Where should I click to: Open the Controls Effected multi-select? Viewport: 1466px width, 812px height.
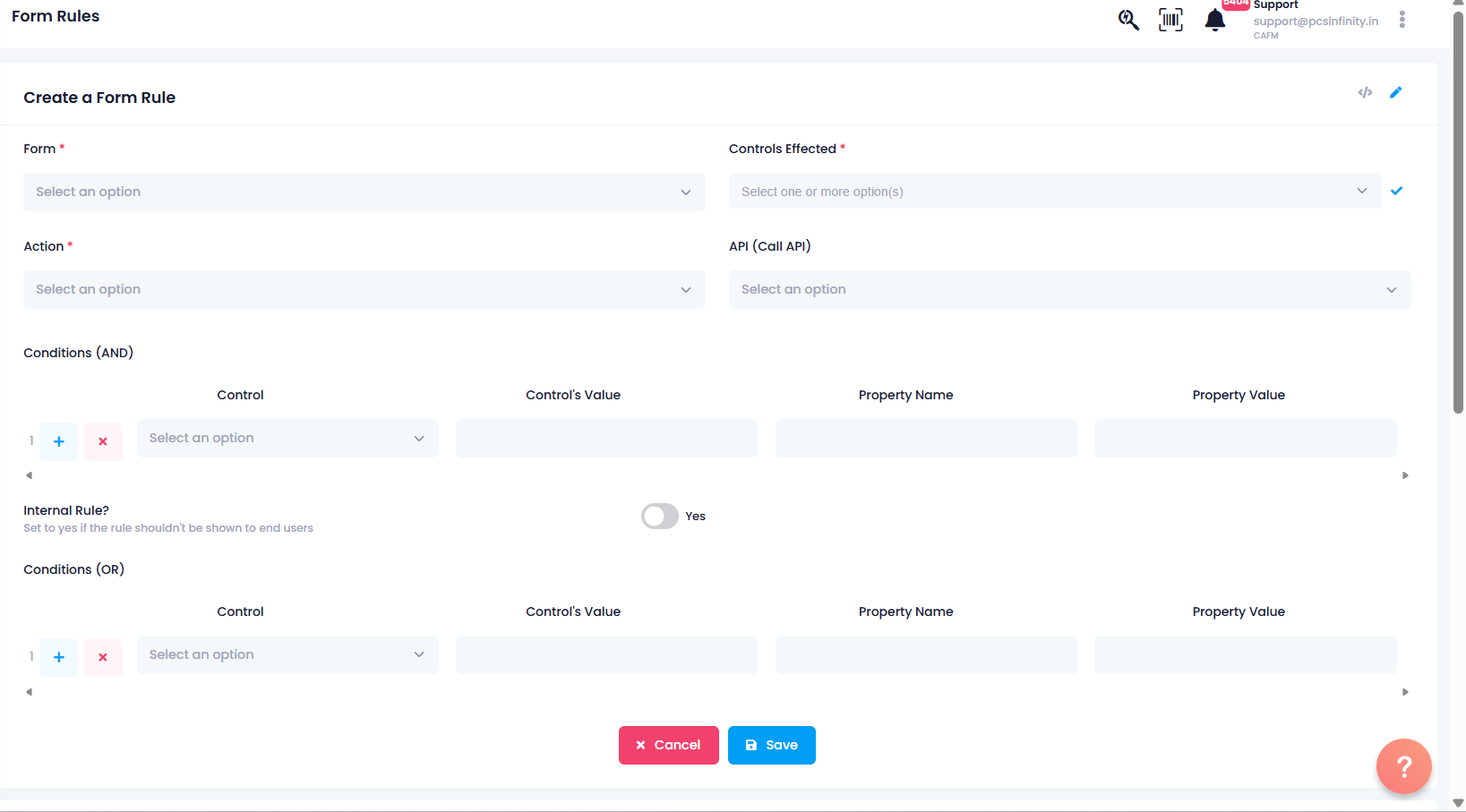pos(1054,192)
